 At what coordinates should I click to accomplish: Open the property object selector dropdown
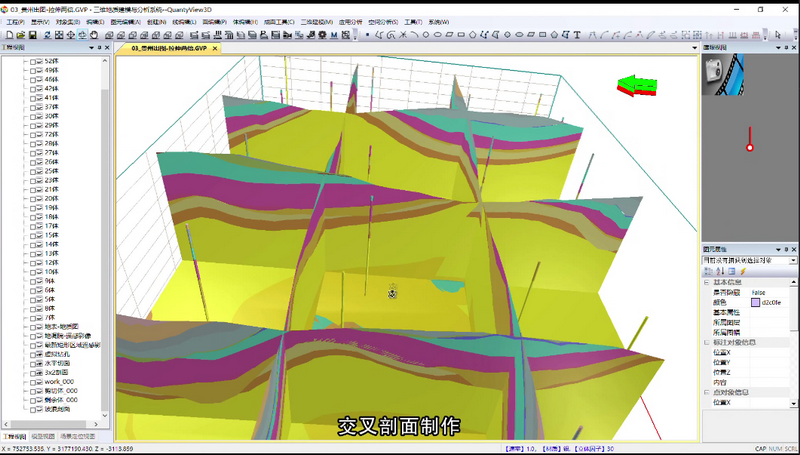tap(795, 260)
